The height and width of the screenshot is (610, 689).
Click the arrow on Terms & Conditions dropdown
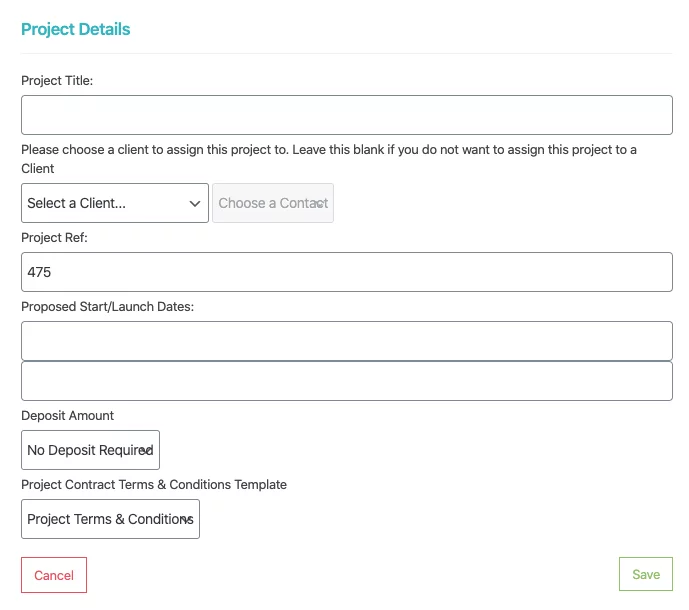click(186, 519)
